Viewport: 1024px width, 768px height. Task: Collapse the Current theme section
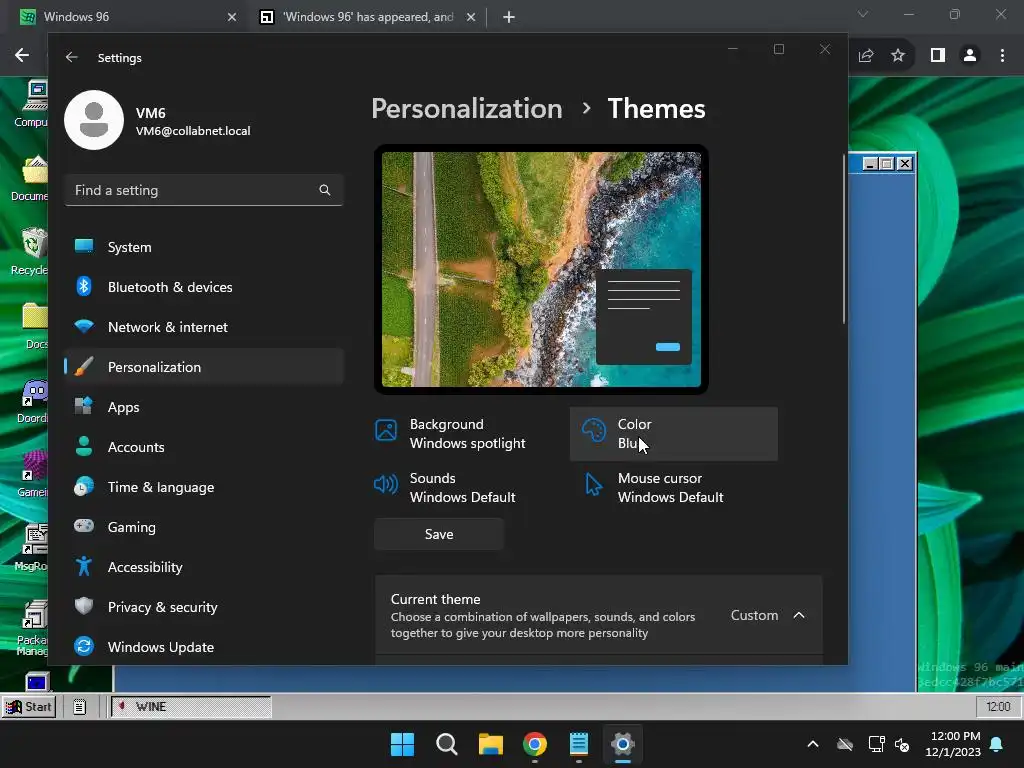tap(799, 615)
